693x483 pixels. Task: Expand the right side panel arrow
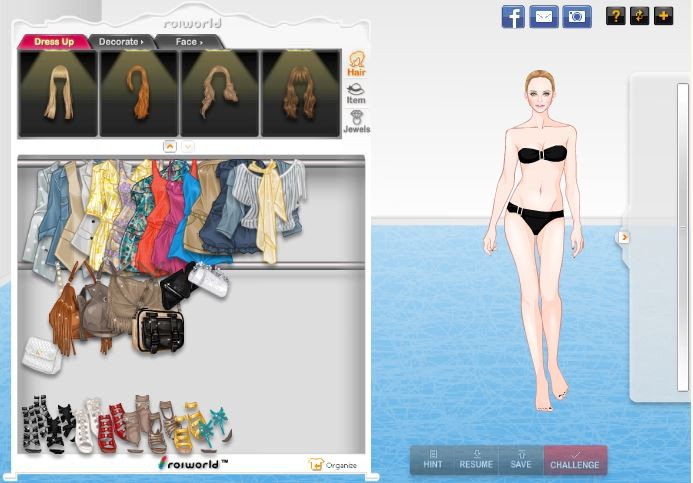624,237
